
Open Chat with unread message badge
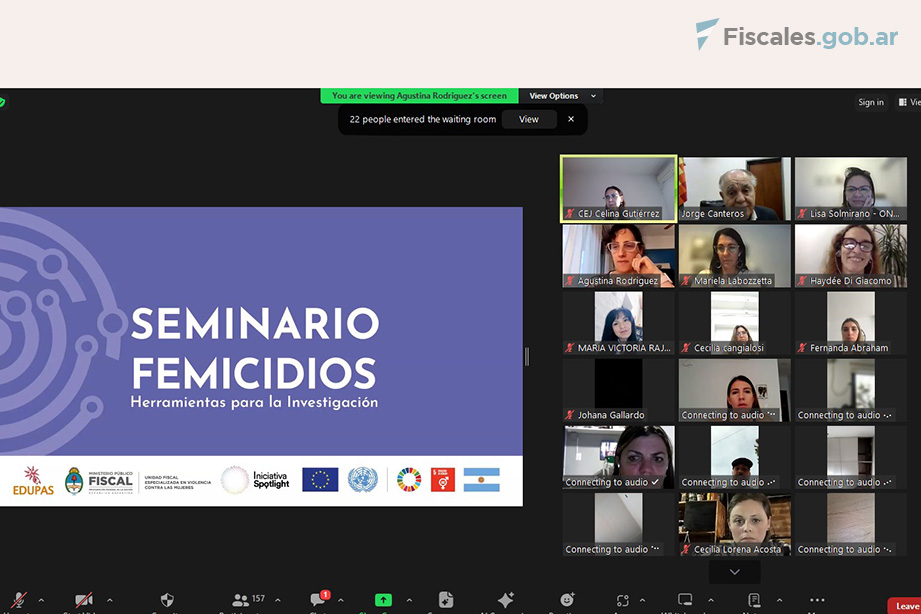point(318,600)
